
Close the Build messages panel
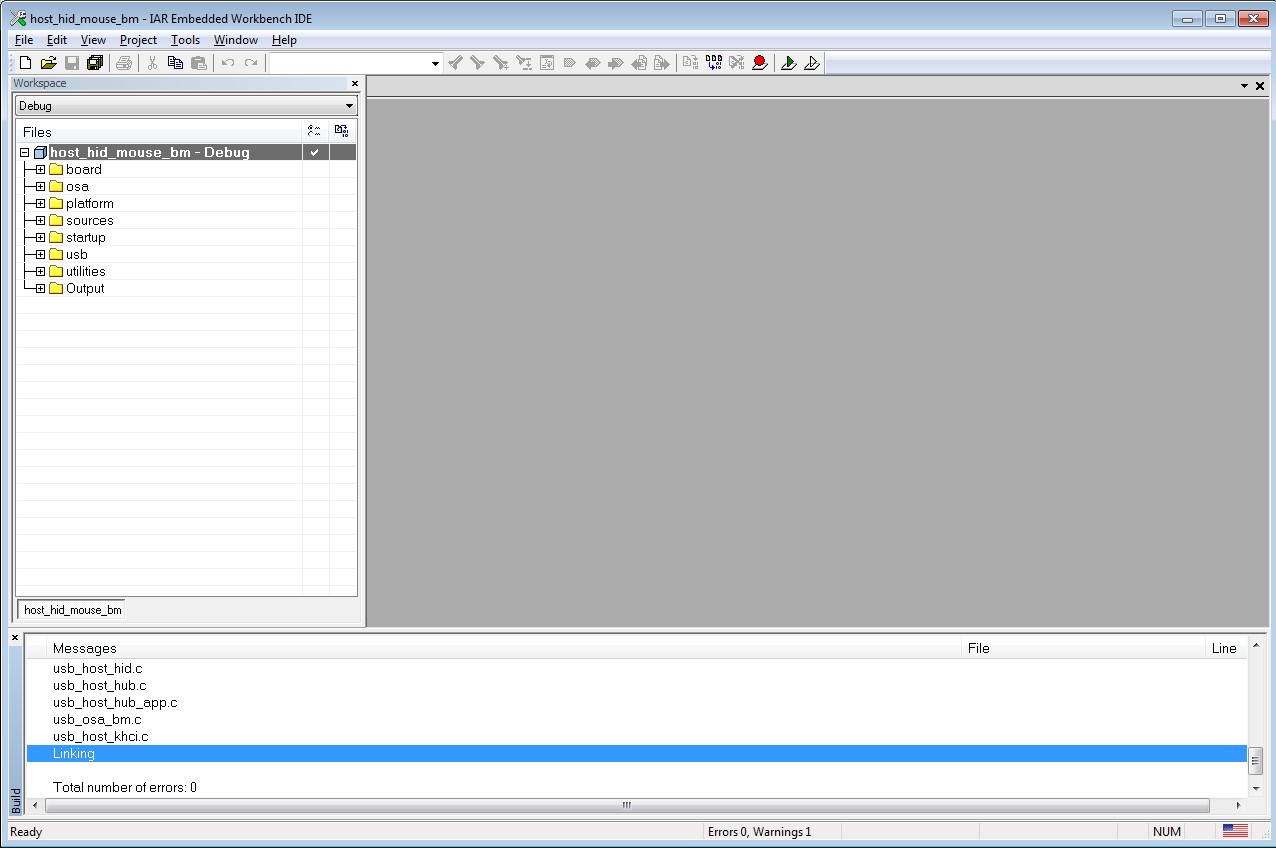pyautogui.click(x=15, y=637)
